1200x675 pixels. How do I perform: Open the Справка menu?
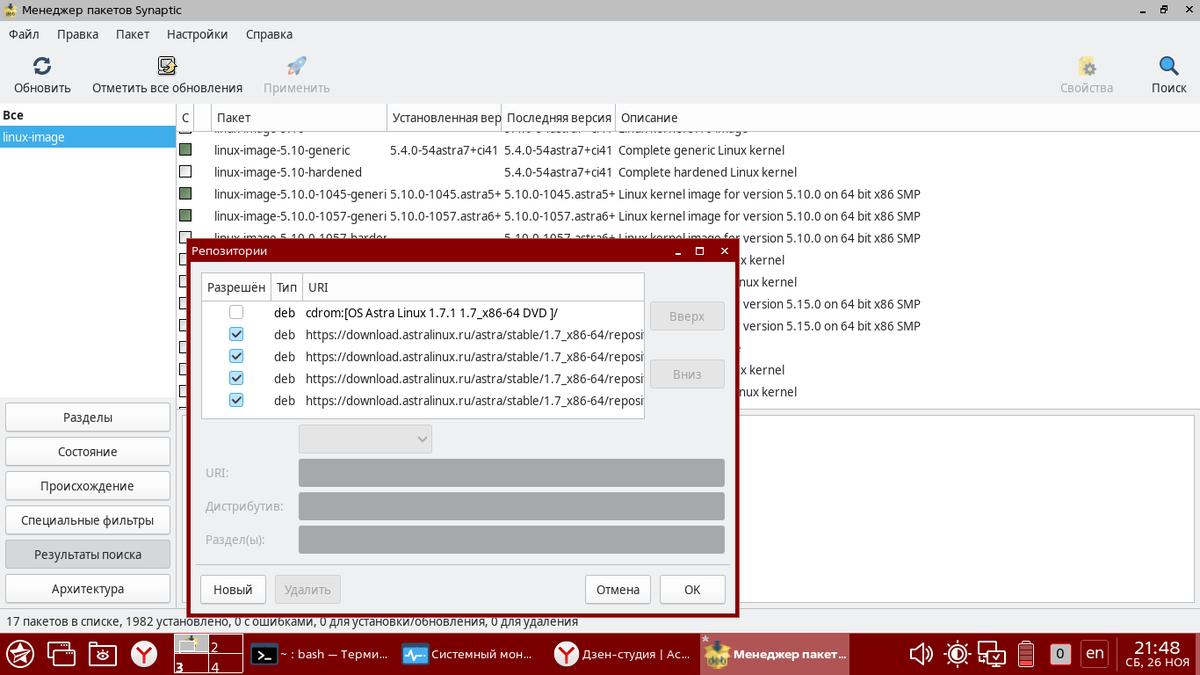(x=269, y=34)
